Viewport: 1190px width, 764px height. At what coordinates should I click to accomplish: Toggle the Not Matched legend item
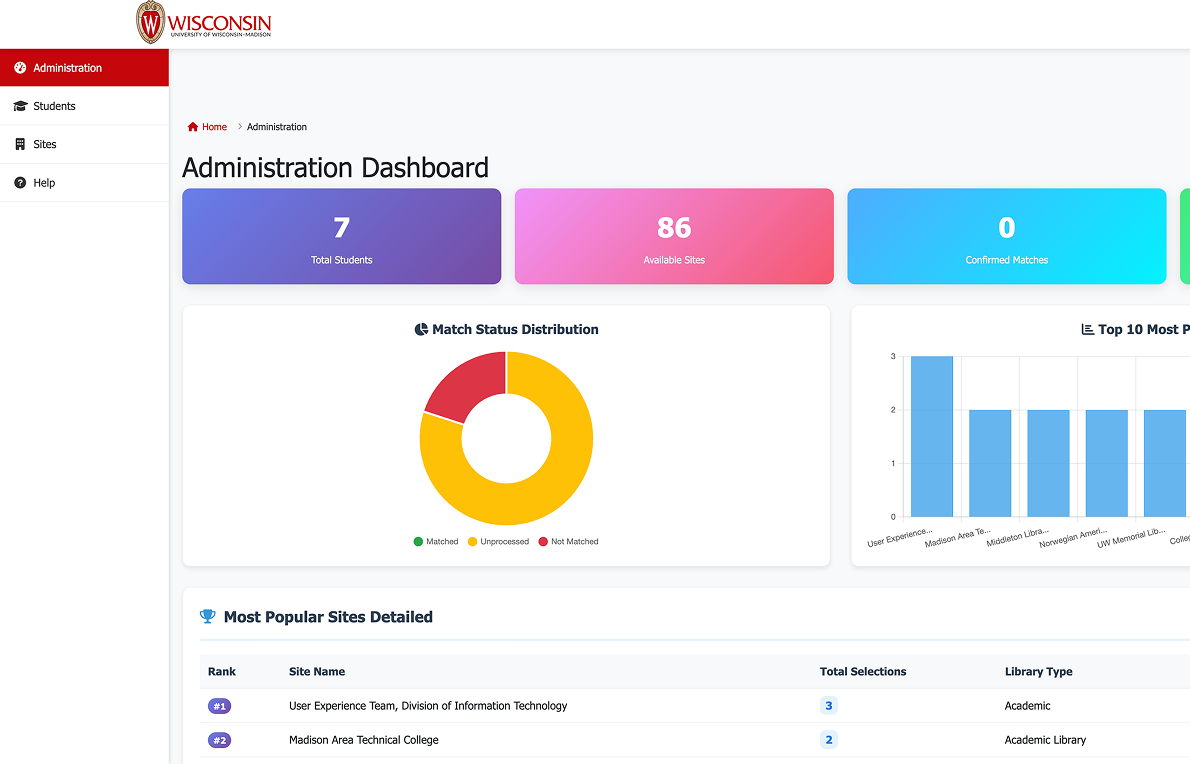568,542
